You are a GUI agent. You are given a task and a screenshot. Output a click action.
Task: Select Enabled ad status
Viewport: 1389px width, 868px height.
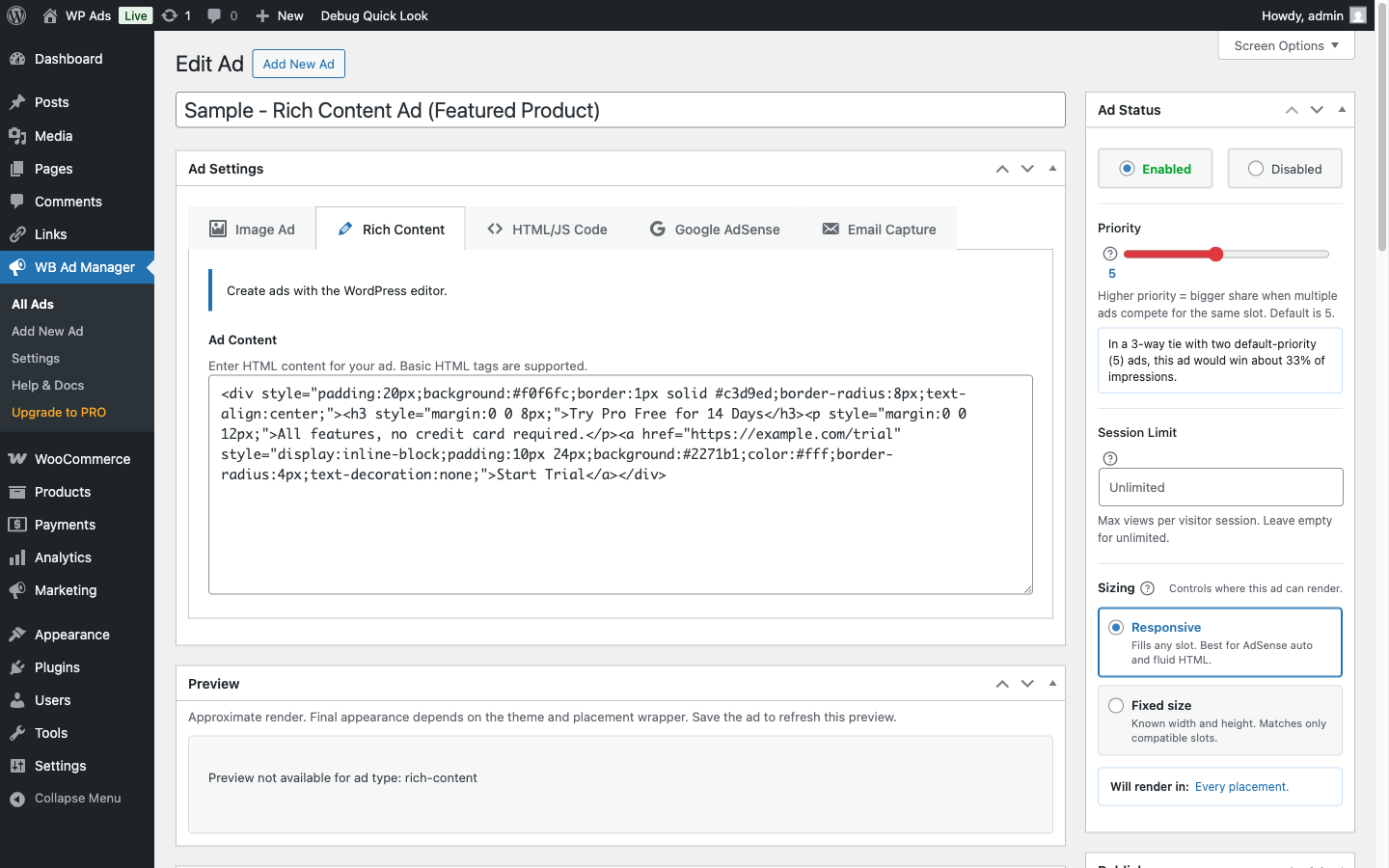point(1156,169)
